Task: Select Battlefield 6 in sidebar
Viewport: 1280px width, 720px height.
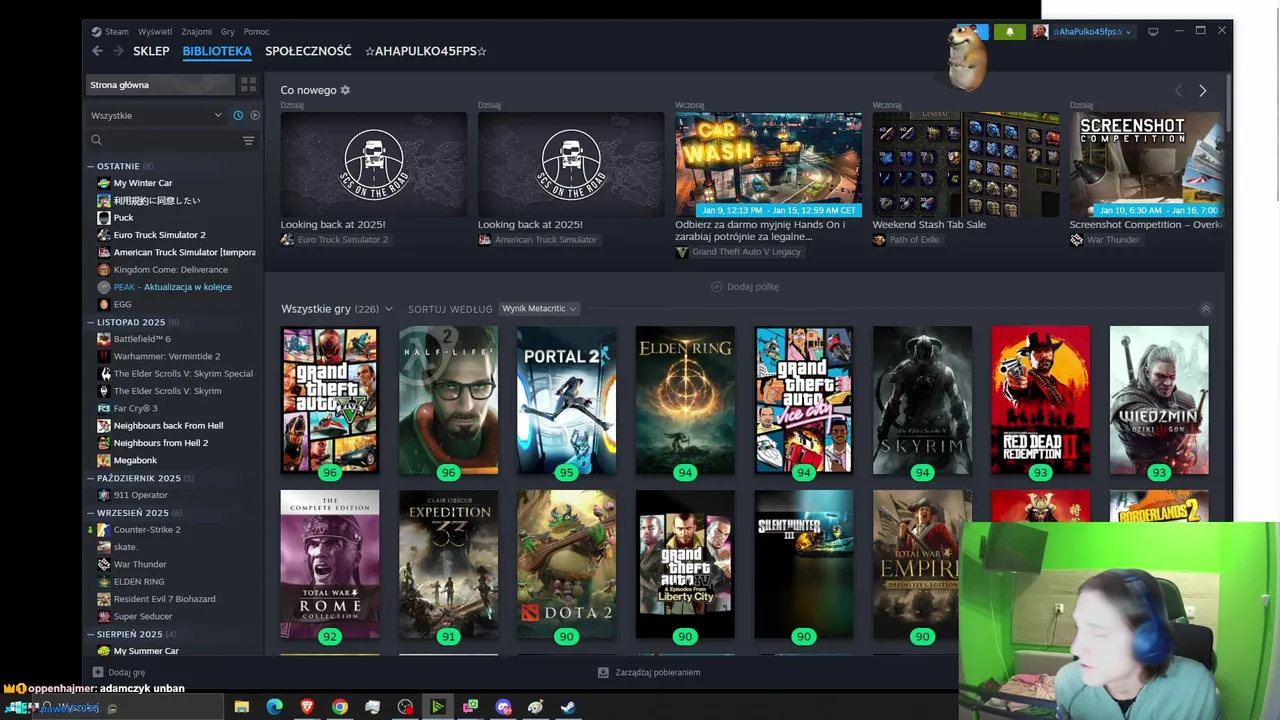Action: pos(142,339)
